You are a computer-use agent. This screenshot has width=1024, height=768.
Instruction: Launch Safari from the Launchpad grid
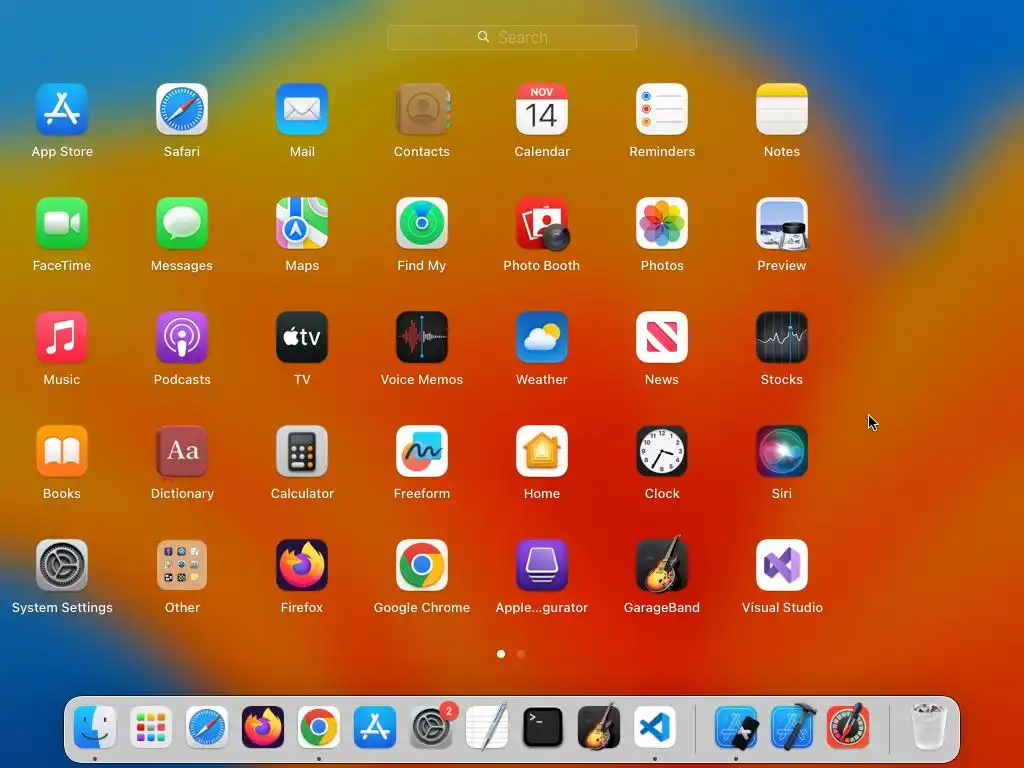pos(182,109)
